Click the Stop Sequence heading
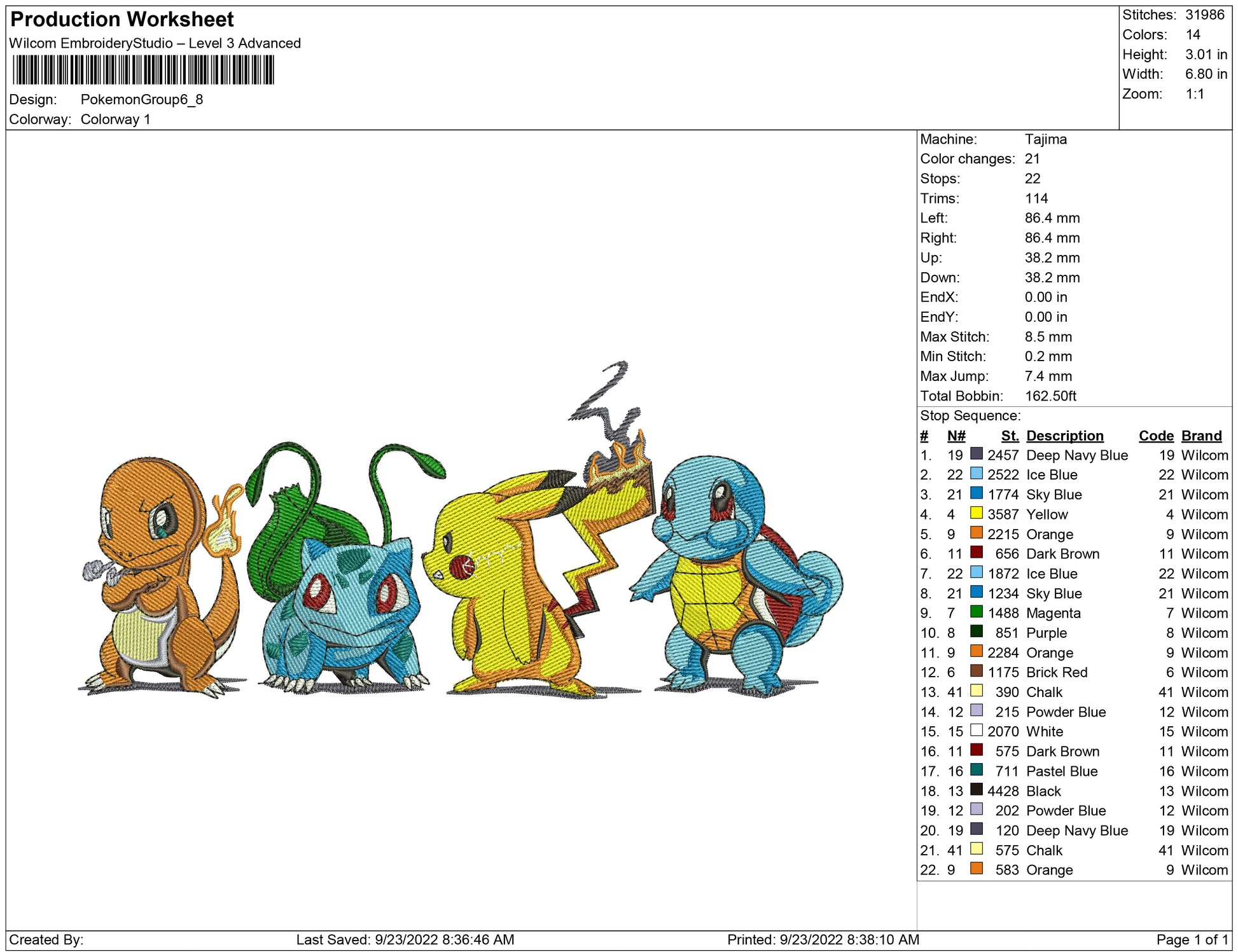 [970, 415]
